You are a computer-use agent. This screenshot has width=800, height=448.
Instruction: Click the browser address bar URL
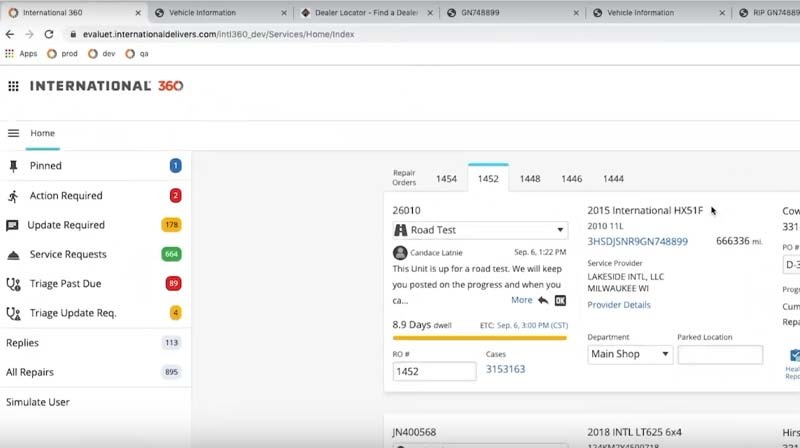pyautogui.click(x=218, y=34)
